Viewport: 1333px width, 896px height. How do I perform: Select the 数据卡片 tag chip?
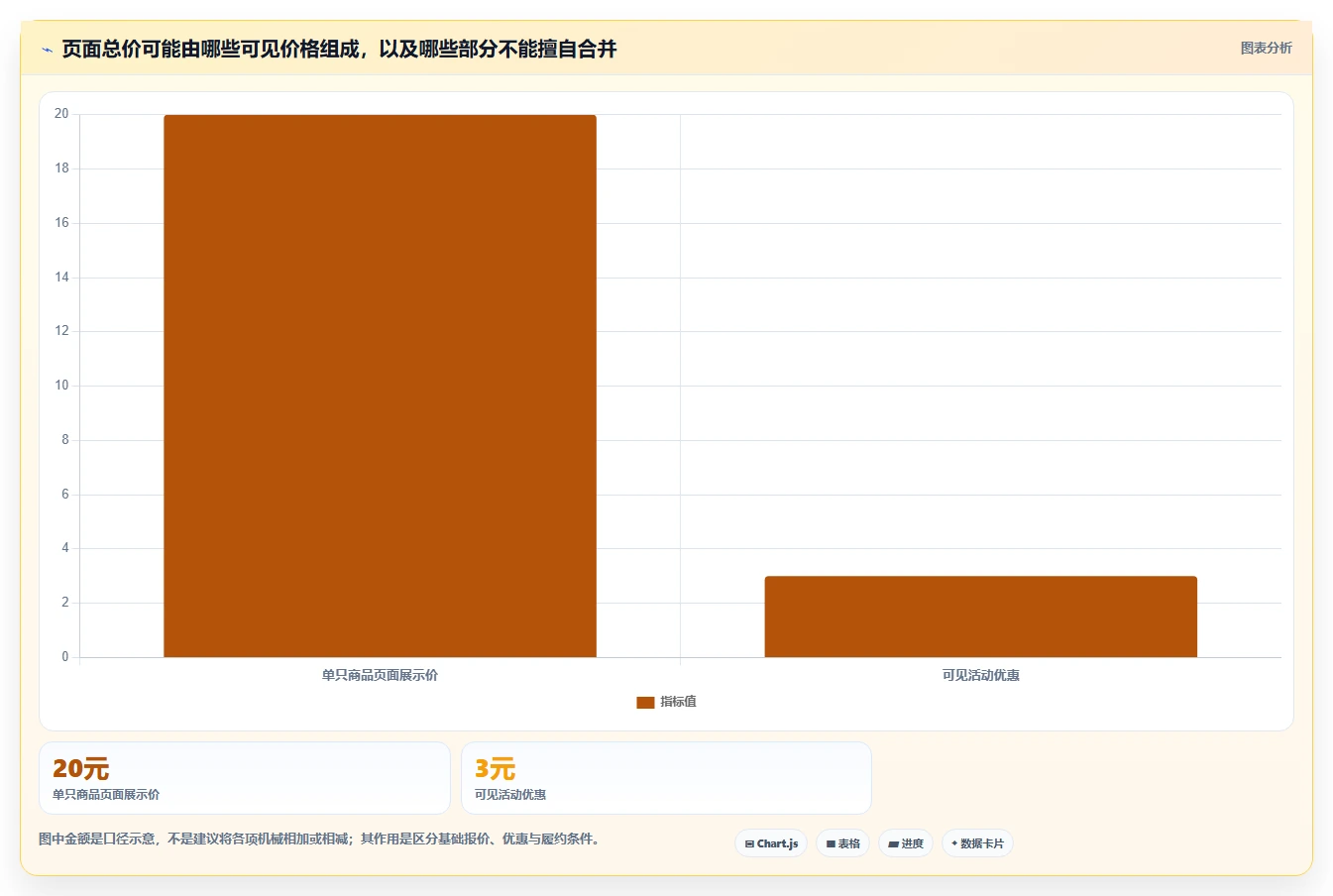[x=977, y=843]
